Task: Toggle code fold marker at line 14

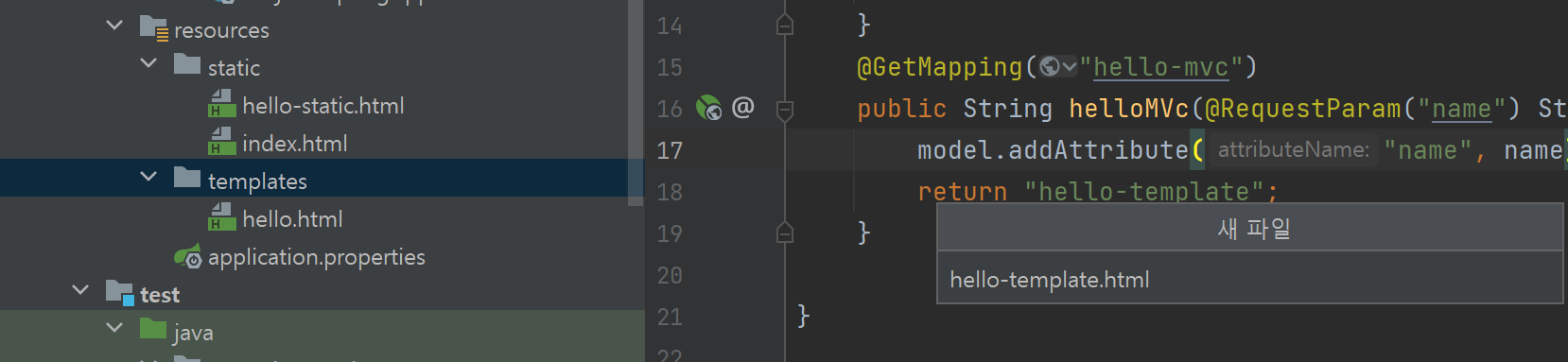Action: coord(785,25)
